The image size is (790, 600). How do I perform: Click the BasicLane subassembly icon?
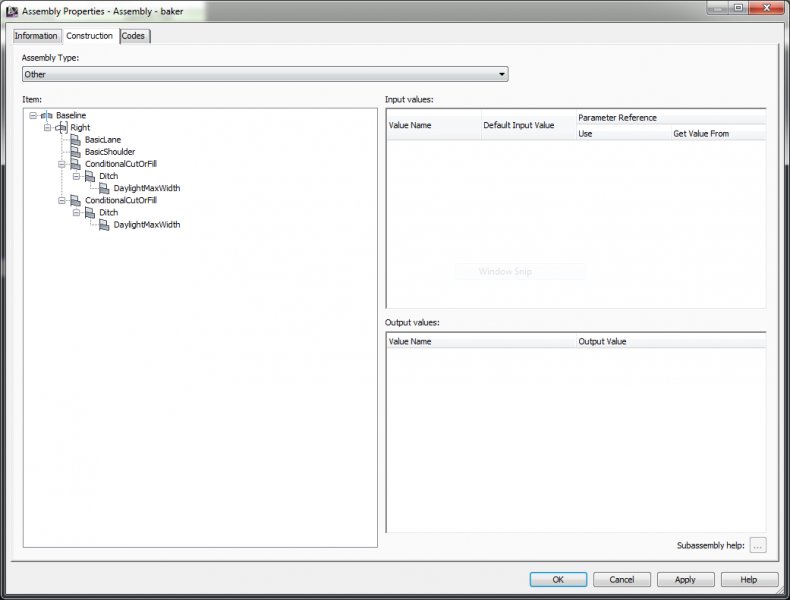76,140
